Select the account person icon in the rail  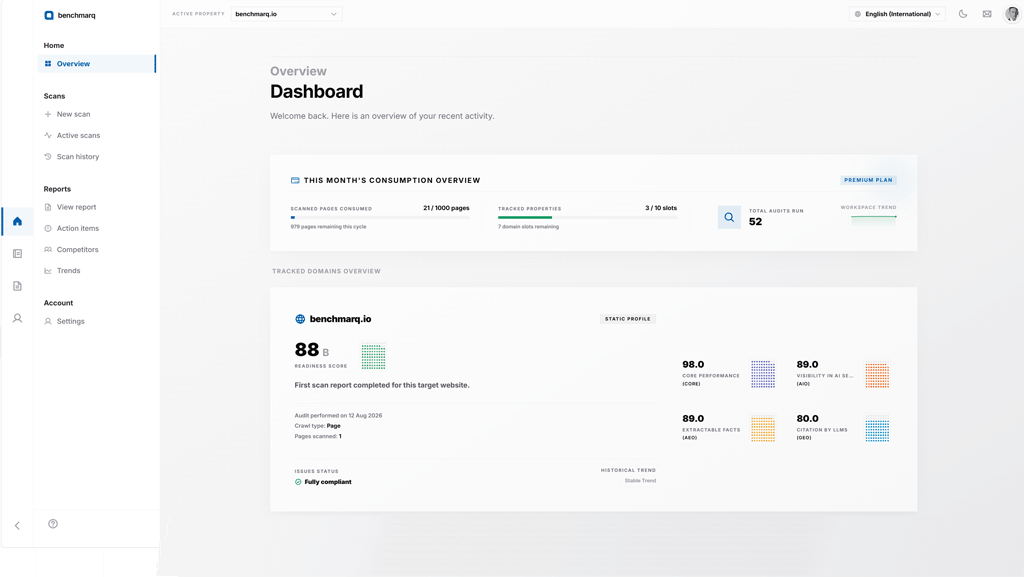point(18,318)
